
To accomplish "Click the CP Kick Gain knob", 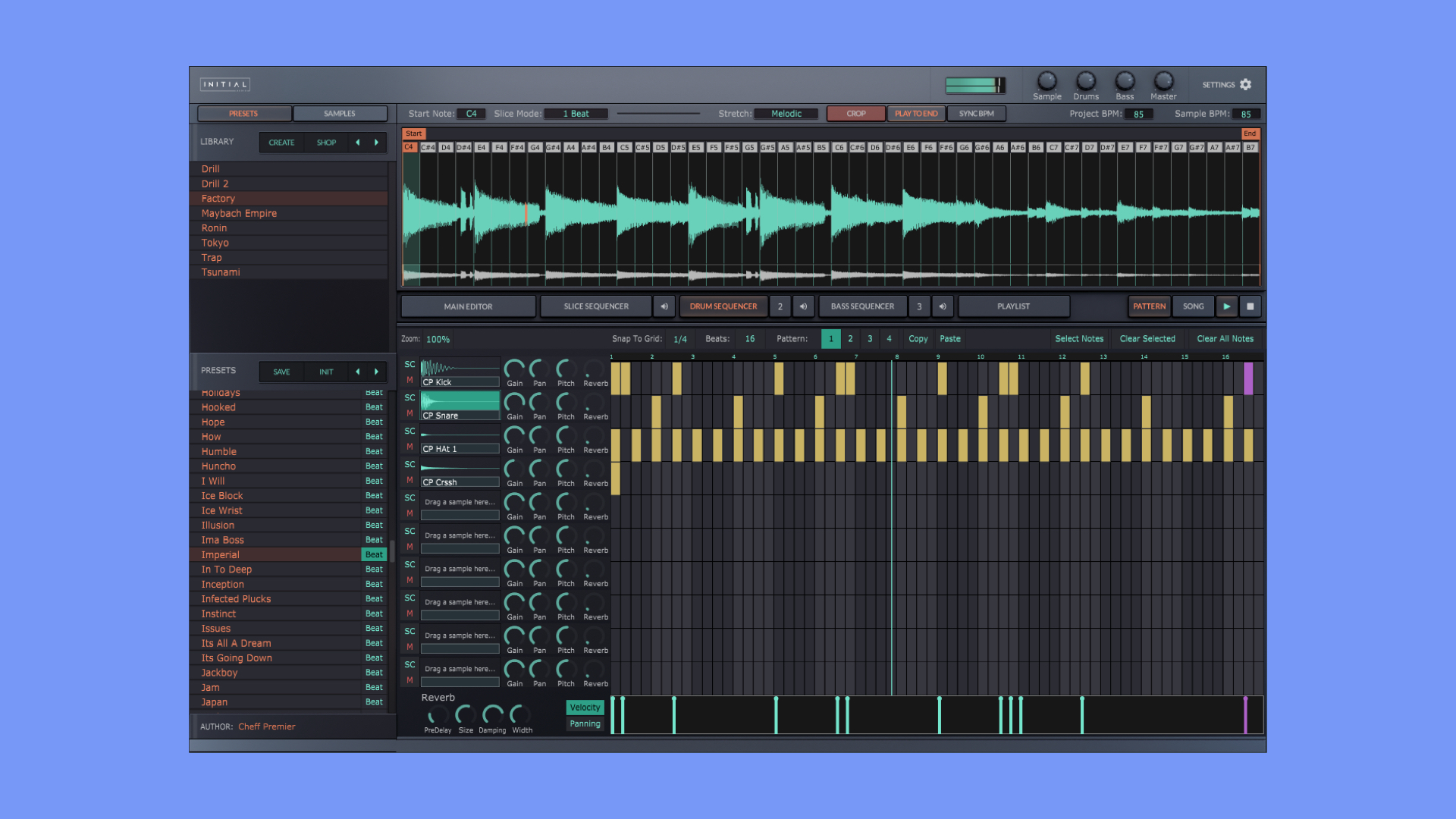I will click(514, 369).
